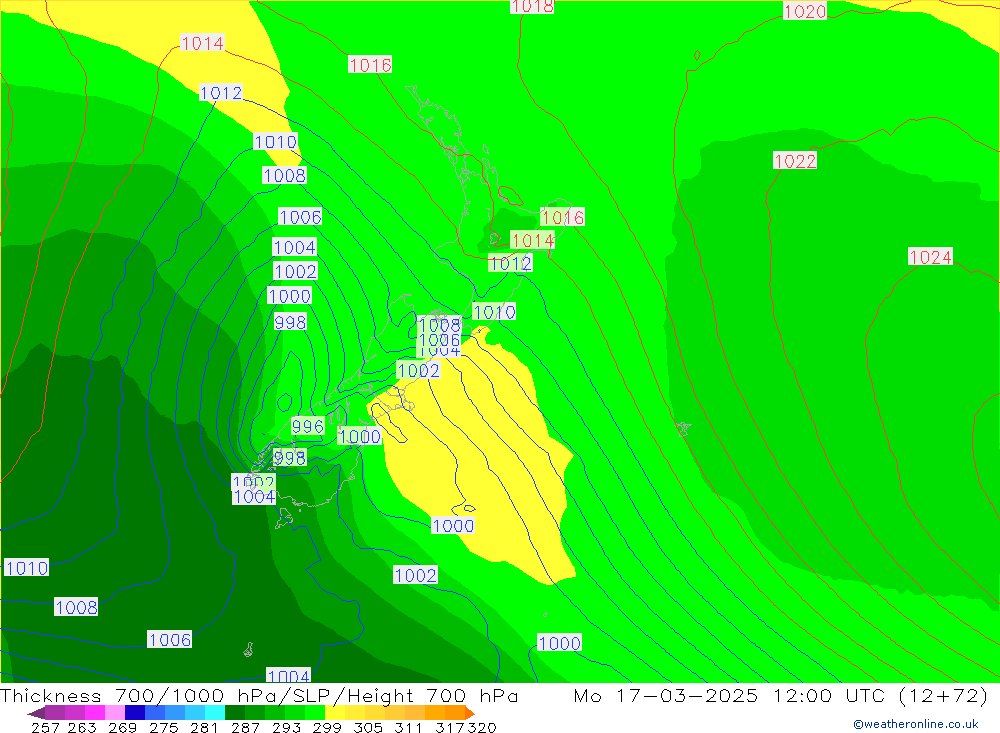Click the legend value 269

point(122,727)
